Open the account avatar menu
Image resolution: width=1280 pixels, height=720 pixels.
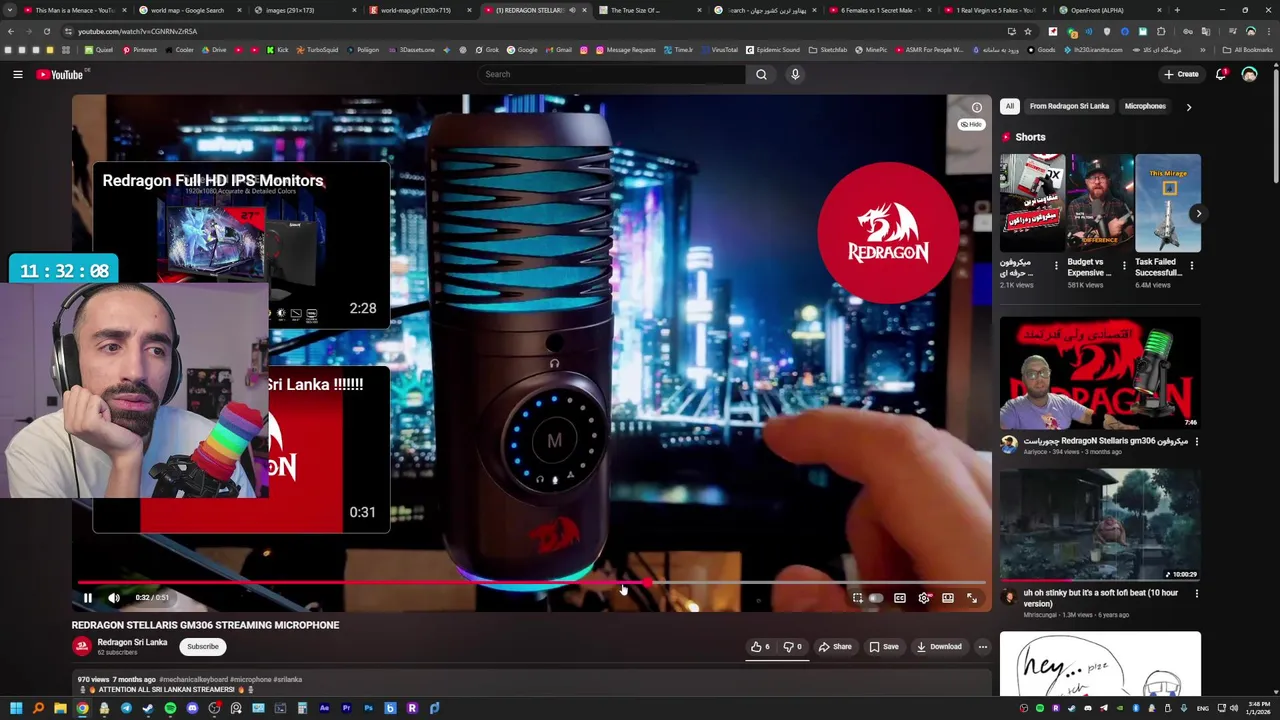click(x=1249, y=74)
